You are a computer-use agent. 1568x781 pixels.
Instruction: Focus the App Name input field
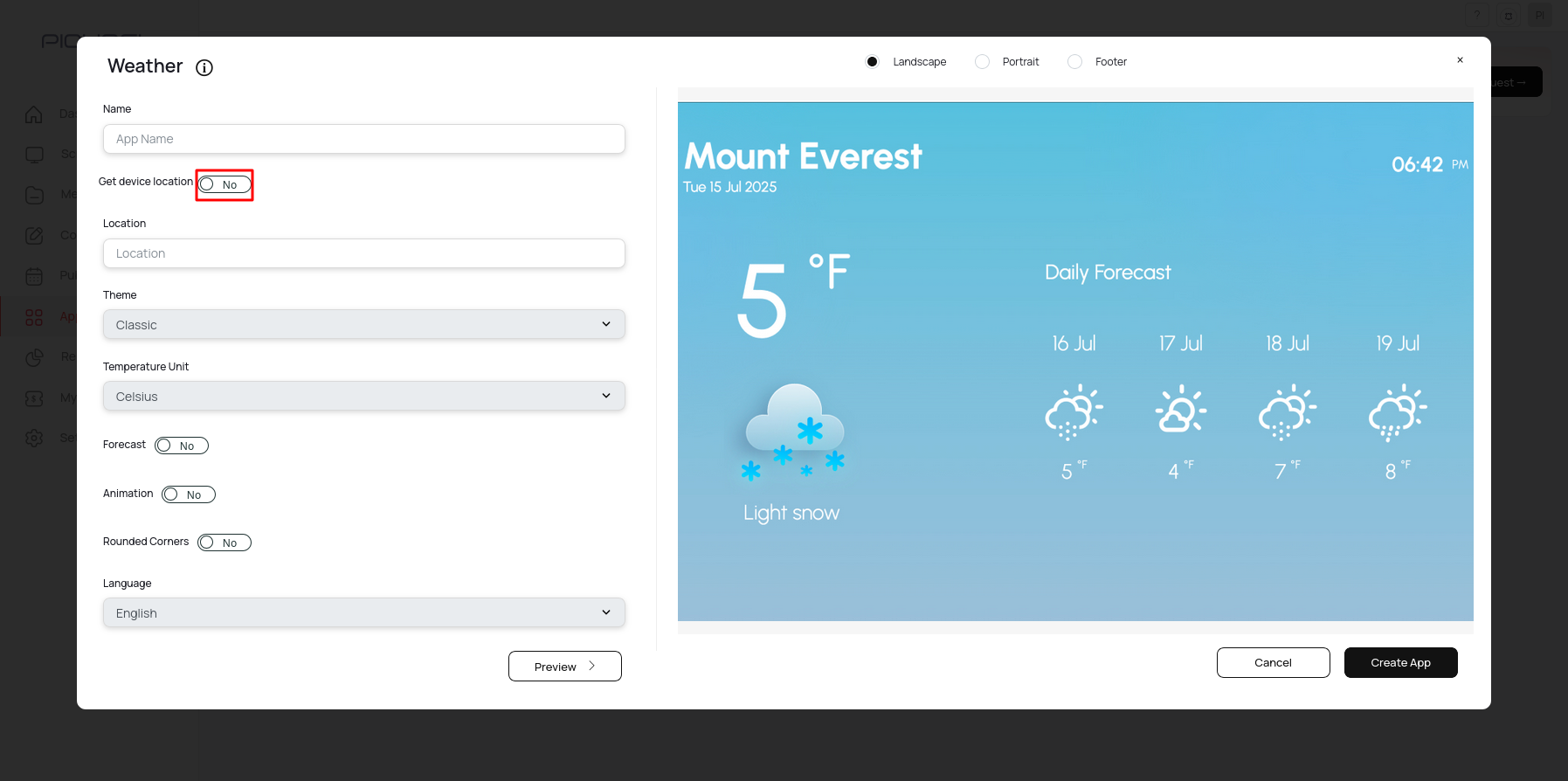click(x=363, y=139)
